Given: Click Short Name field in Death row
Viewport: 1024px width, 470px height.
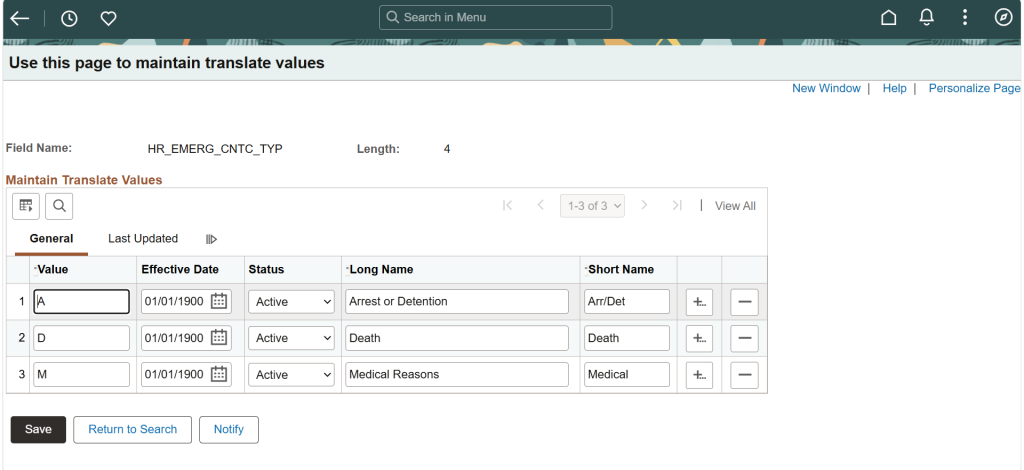Looking at the screenshot, I should (x=627, y=338).
